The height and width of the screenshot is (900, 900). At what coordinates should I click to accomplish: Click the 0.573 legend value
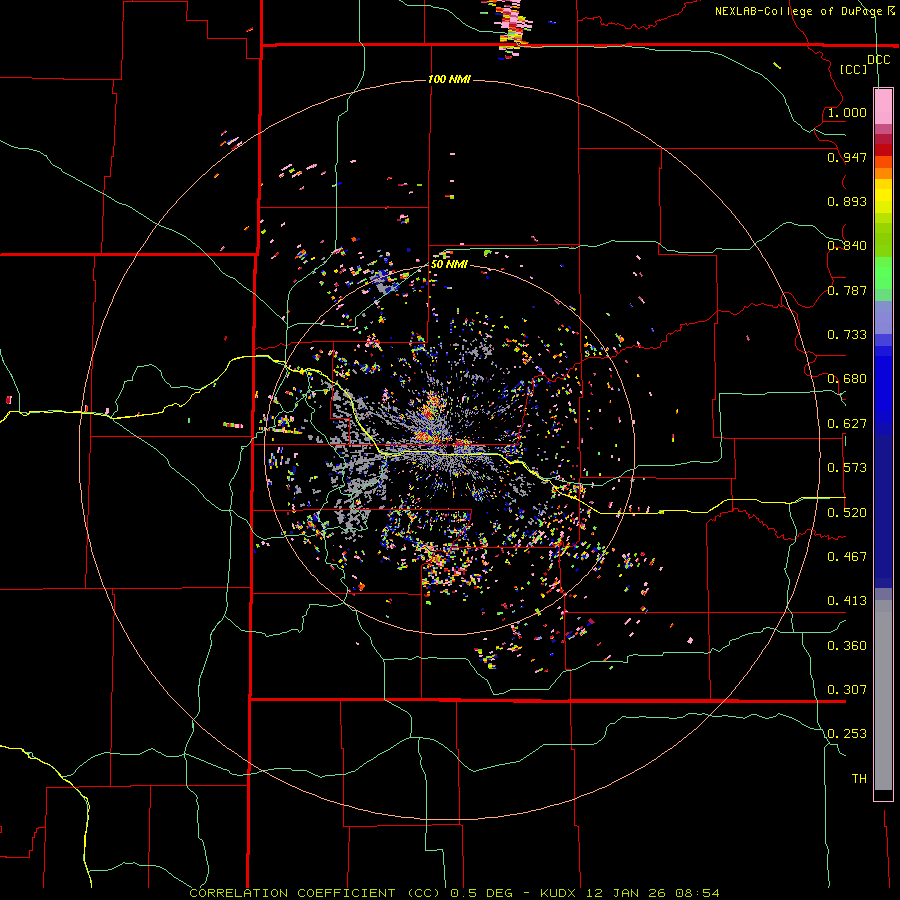coord(847,468)
